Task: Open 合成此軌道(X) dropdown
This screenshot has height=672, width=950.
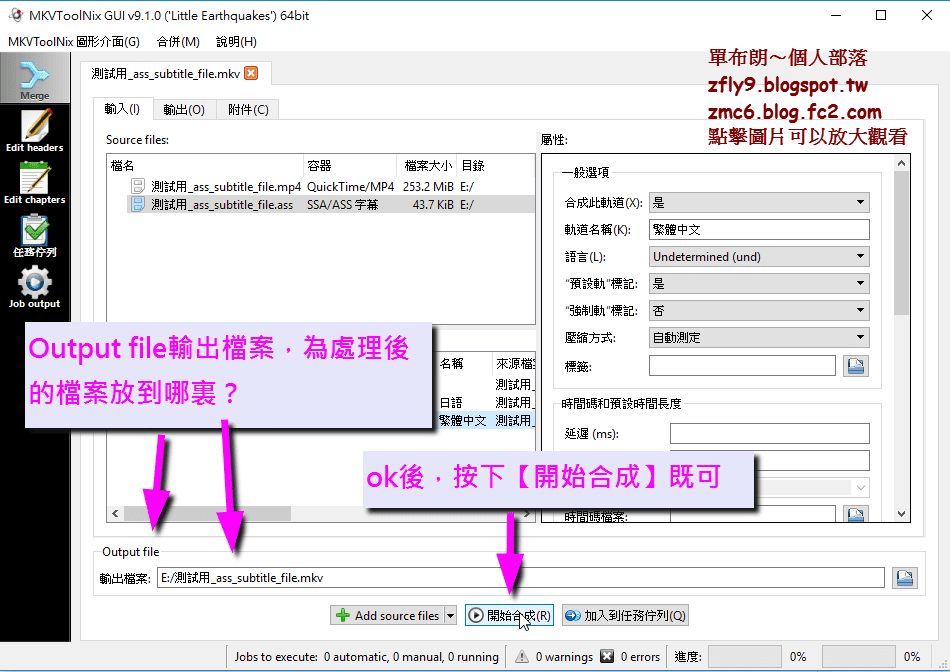Action: tap(759, 202)
